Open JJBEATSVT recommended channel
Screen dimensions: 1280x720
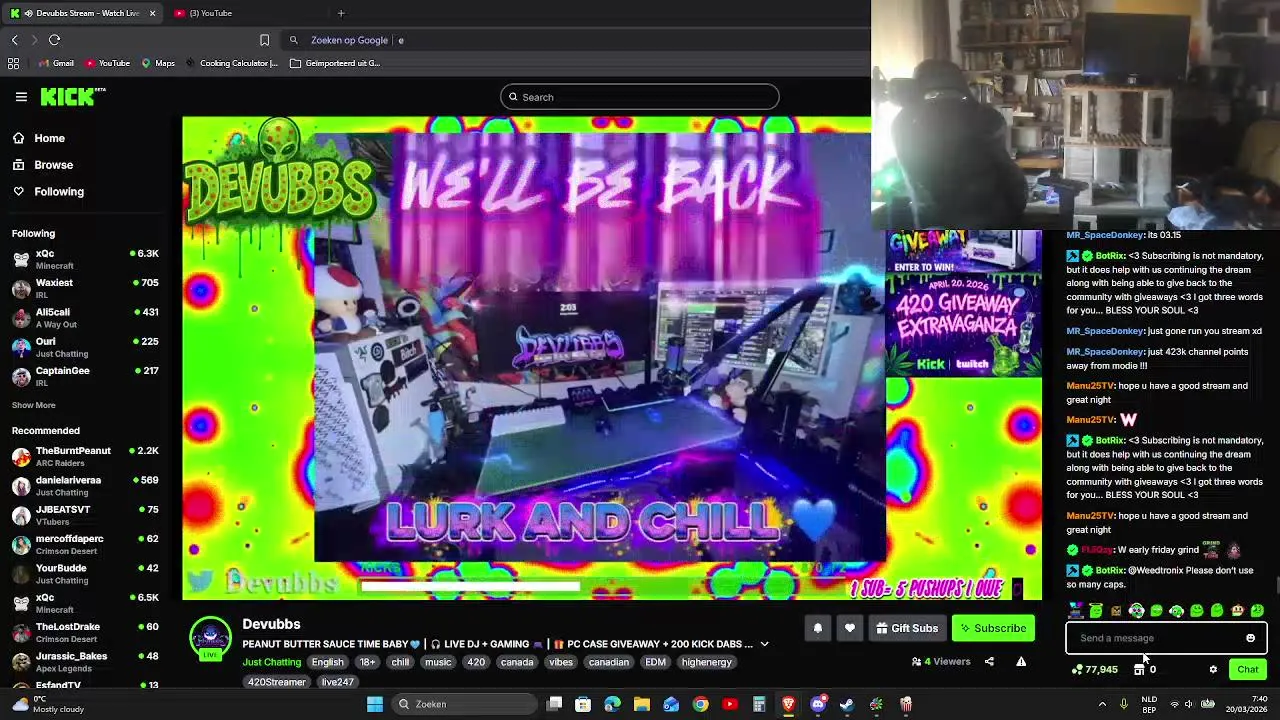point(85,515)
